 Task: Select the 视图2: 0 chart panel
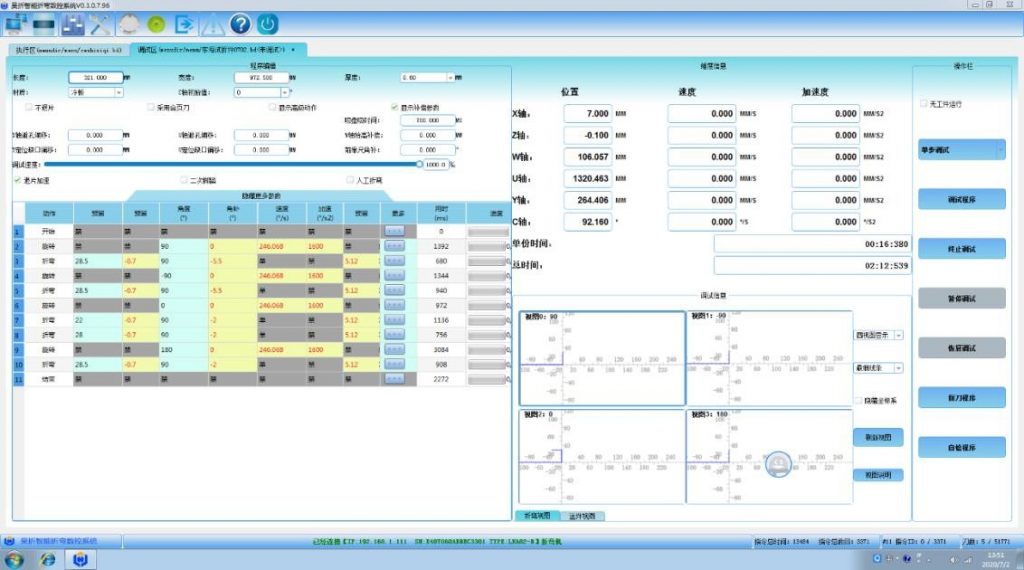tap(601, 456)
